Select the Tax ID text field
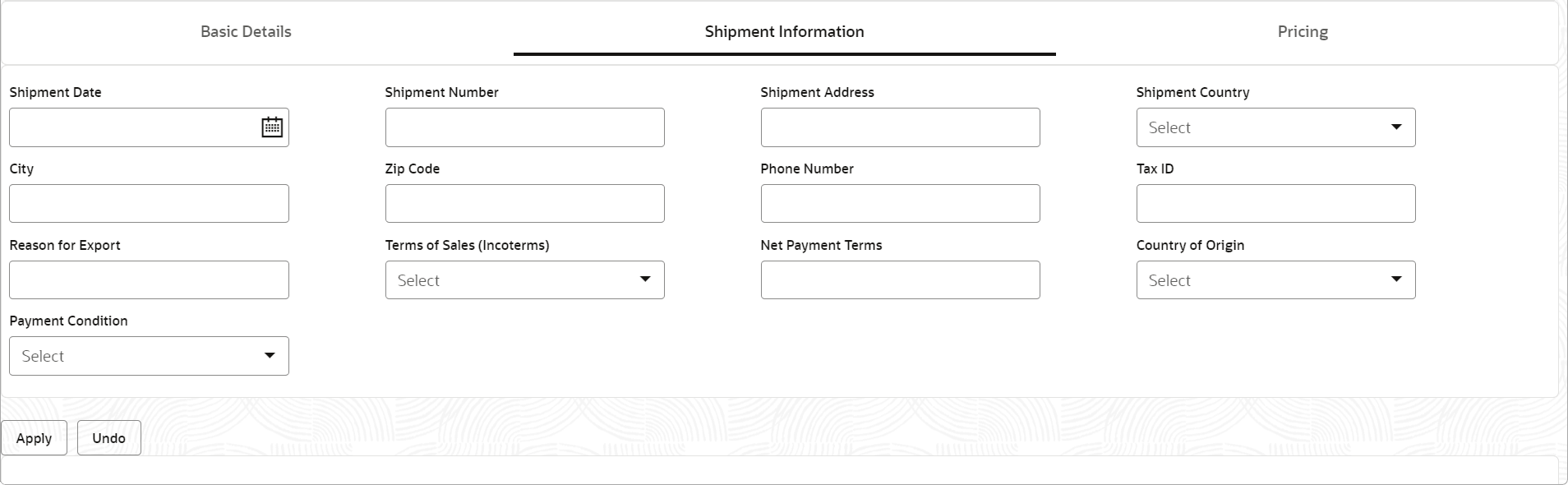Viewport: 1568px width, 485px height. [x=1275, y=204]
